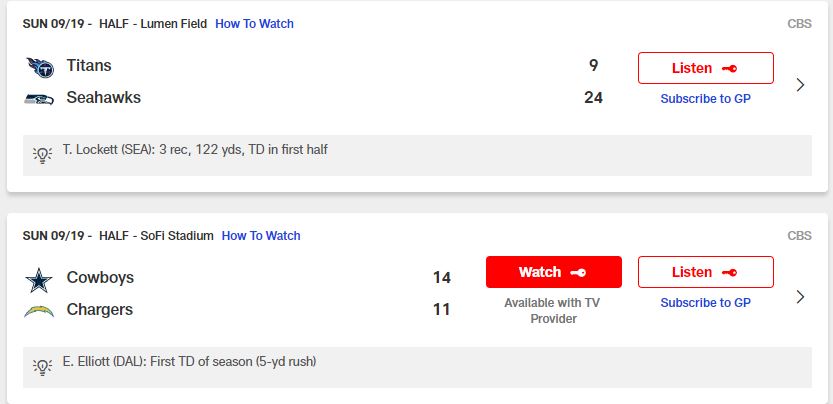Viewport: 833px width, 404px height.
Task: Subscribe to GP under Cowboys game Listen
Action: pos(706,303)
